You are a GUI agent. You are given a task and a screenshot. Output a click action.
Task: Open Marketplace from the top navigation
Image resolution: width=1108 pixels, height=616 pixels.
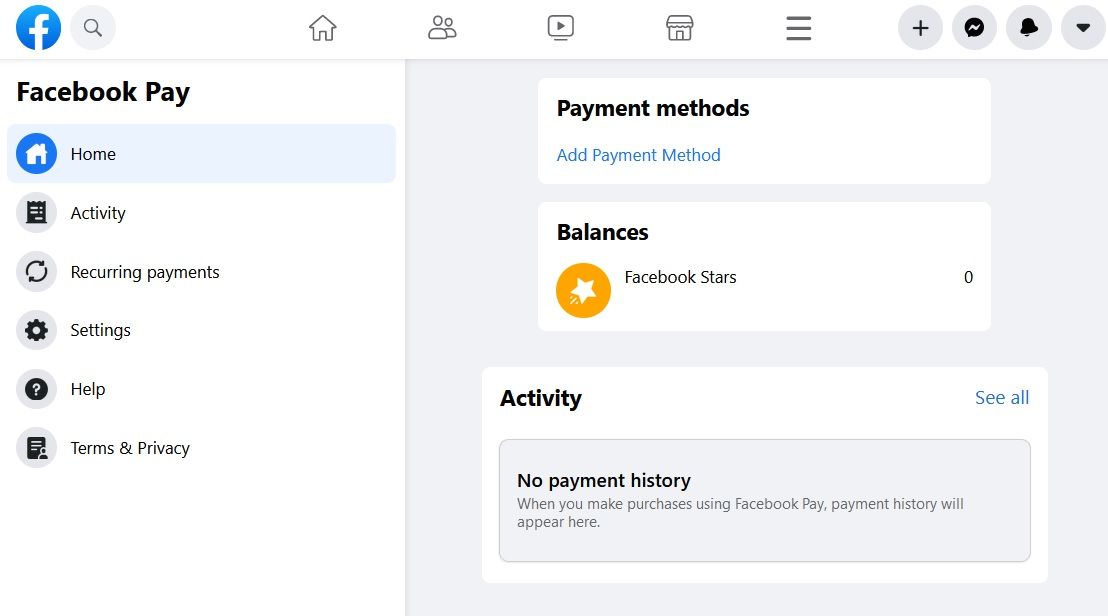679,27
